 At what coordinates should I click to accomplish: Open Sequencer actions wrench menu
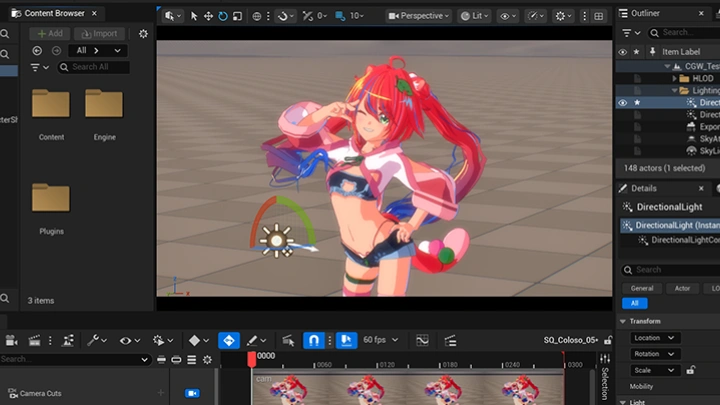coord(97,341)
